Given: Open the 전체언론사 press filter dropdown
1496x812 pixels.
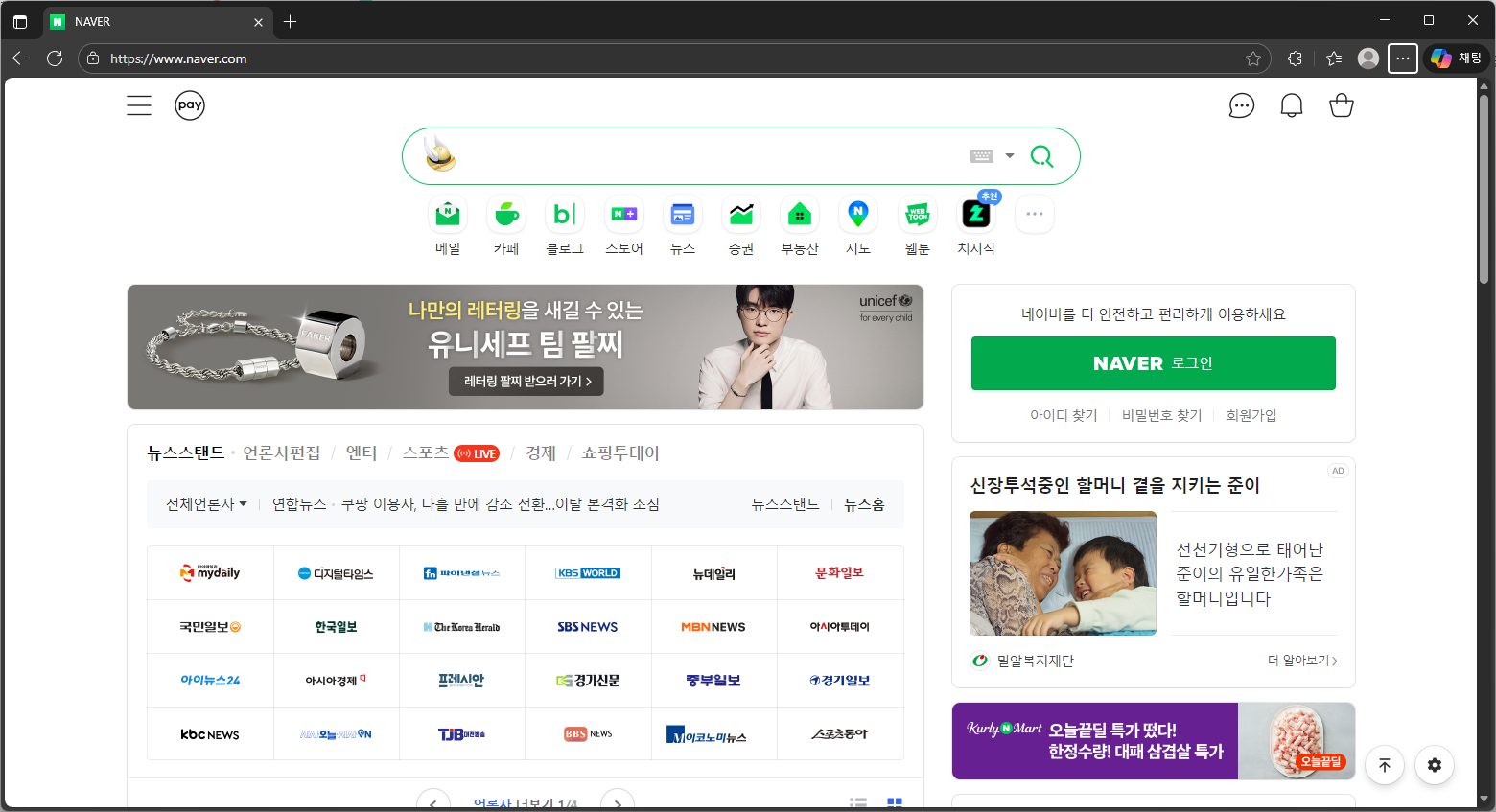Looking at the screenshot, I should point(204,503).
